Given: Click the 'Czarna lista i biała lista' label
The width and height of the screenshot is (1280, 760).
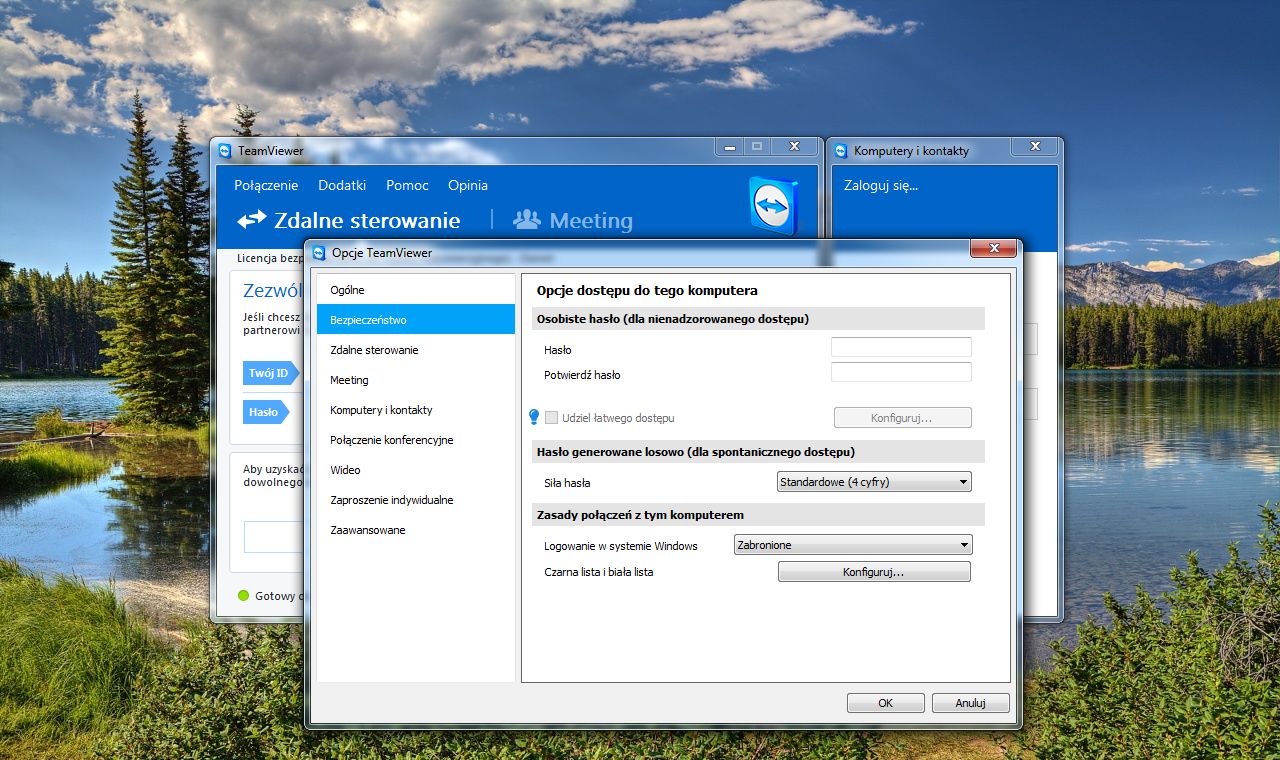Looking at the screenshot, I should (598, 572).
